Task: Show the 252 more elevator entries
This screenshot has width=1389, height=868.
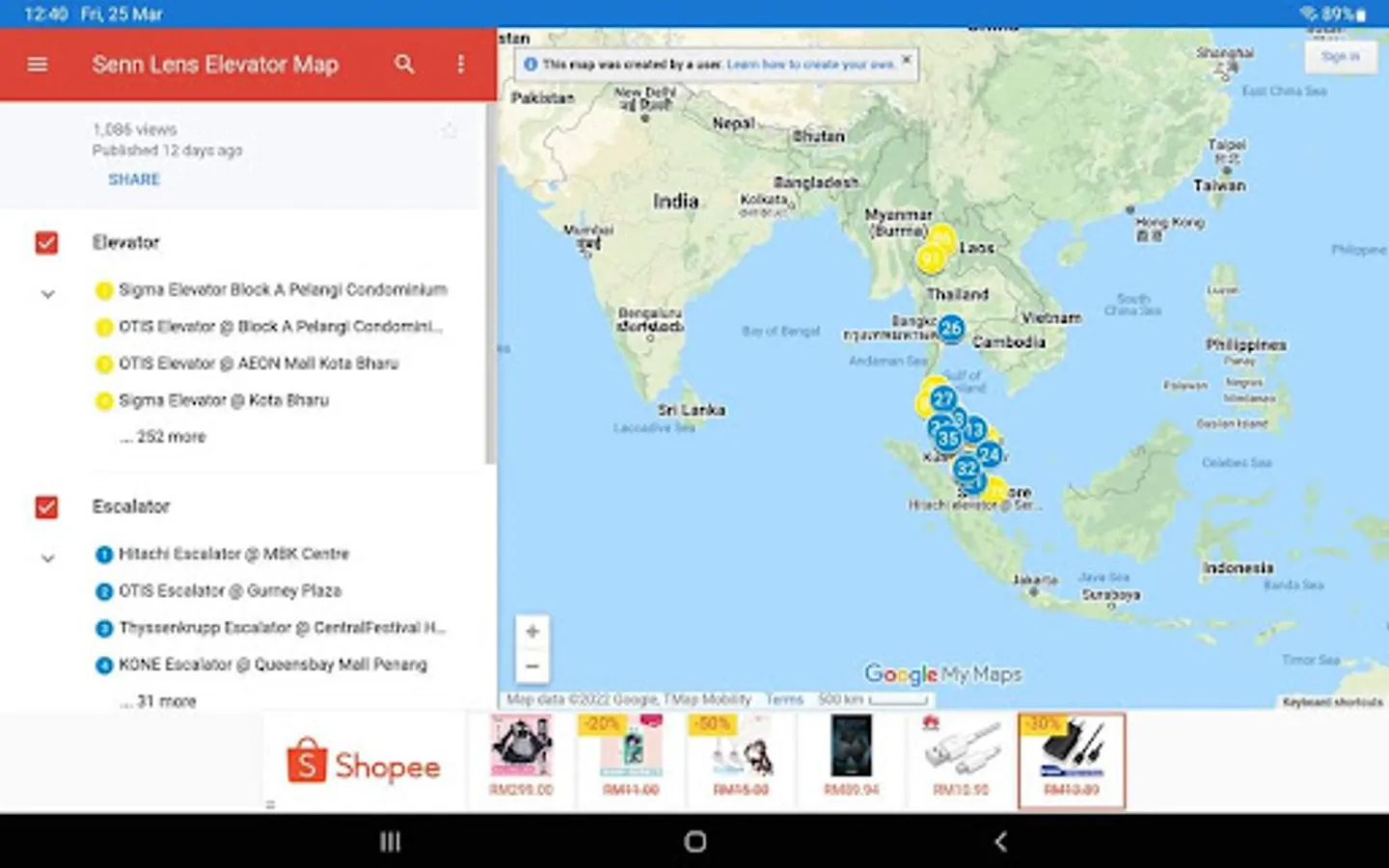Action: click(163, 437)
